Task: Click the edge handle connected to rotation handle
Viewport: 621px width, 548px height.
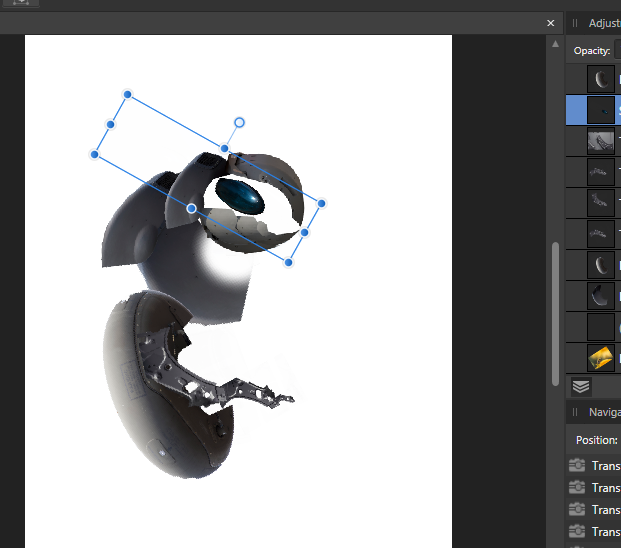Action: (x=225, y=148)
